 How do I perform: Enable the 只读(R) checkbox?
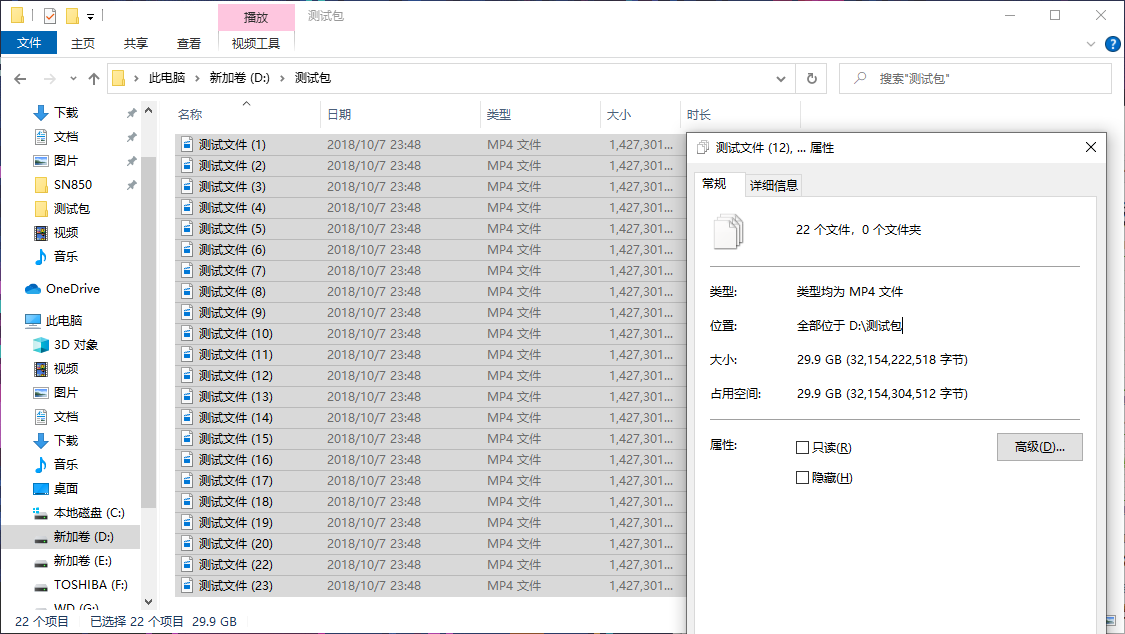[x=802, y=448]
